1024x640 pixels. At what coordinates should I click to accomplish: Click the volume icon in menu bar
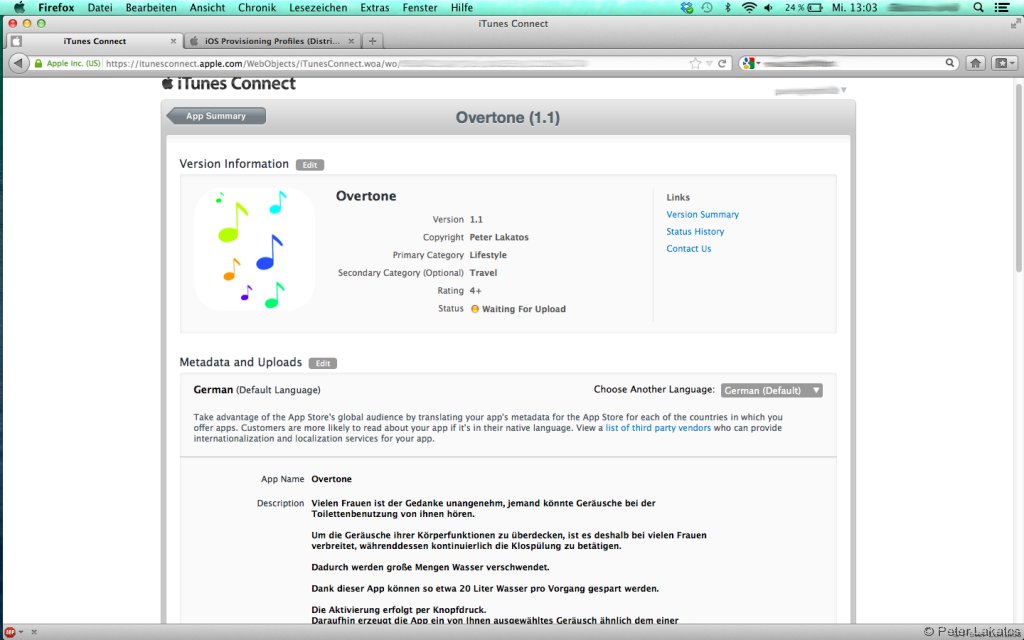click(769, 8)
